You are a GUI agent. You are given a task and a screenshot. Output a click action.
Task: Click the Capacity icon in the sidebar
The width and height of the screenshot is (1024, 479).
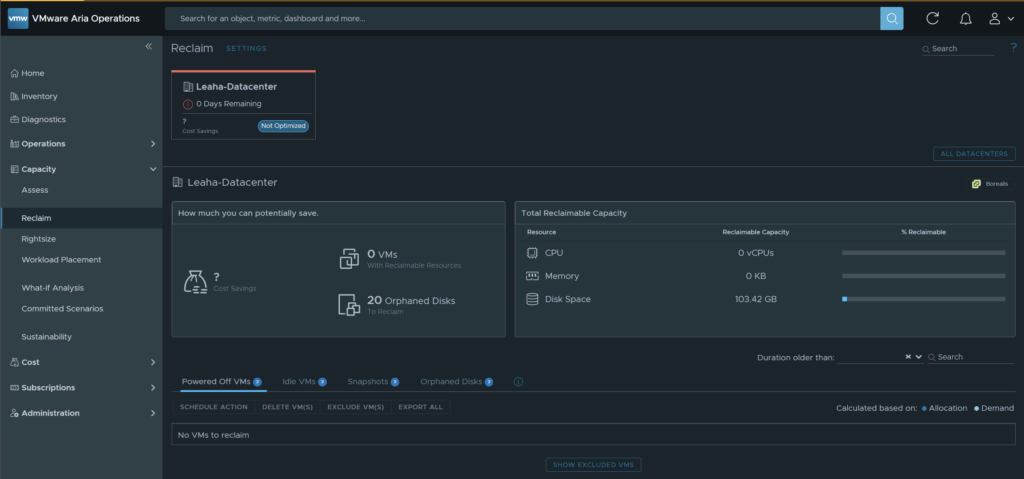pos(14,169)
